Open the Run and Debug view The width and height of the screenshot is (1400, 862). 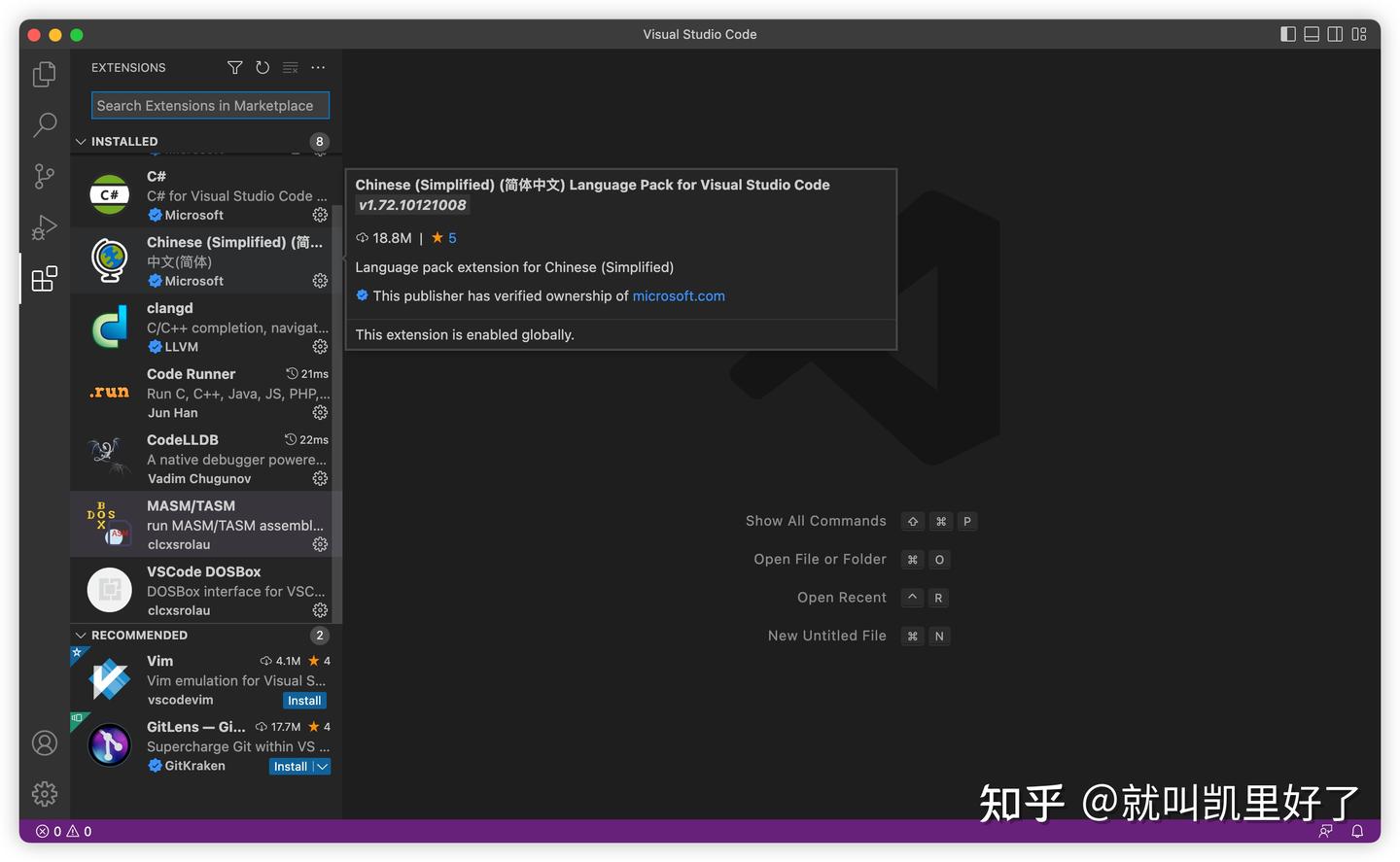pos(44,227)
